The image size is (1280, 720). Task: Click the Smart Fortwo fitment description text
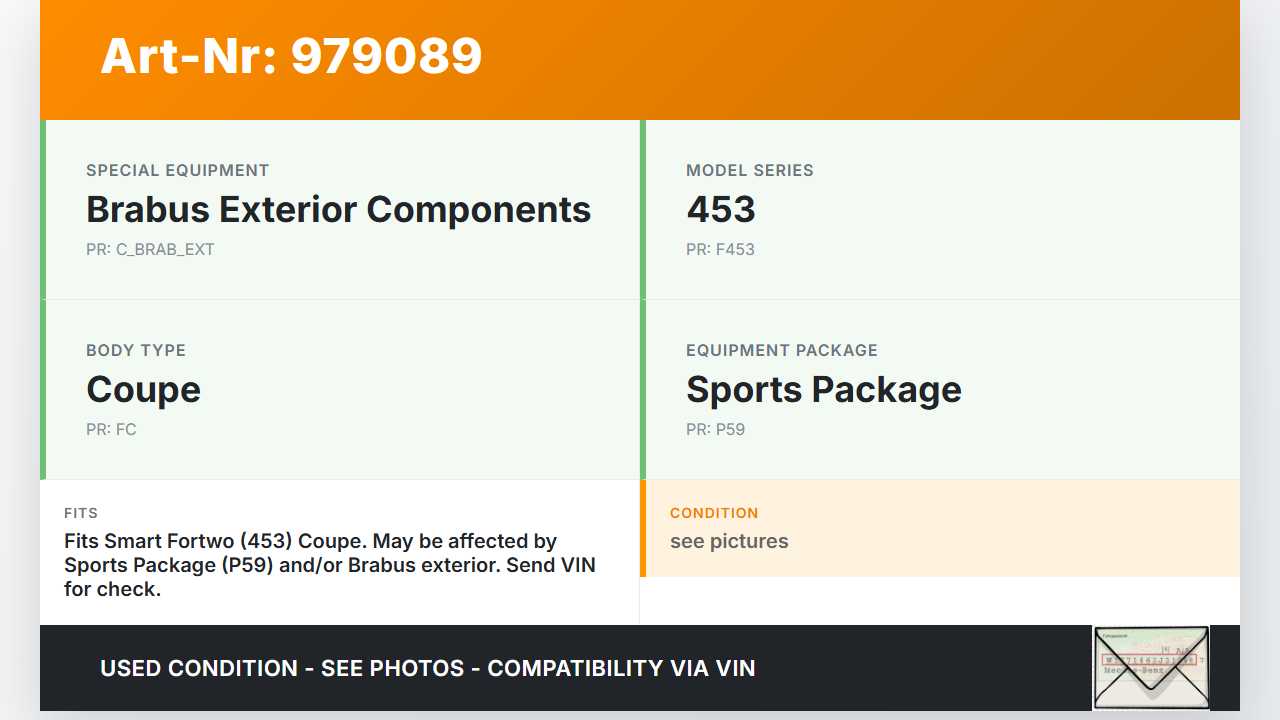(330, 565)
